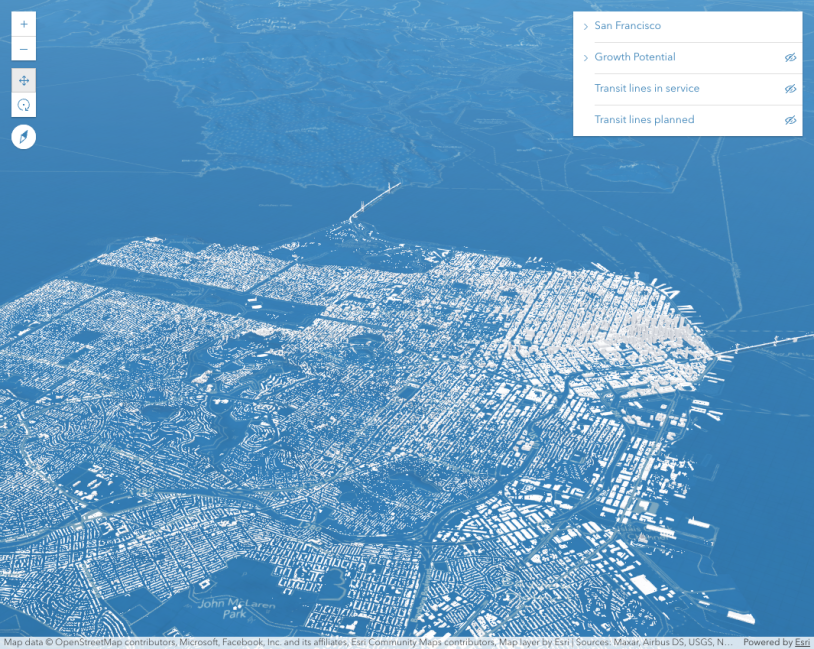Image resolution: width=814 pixels, height=649 pixels.
Task: Click the Transit lines in service label
Action: [646, 89]
